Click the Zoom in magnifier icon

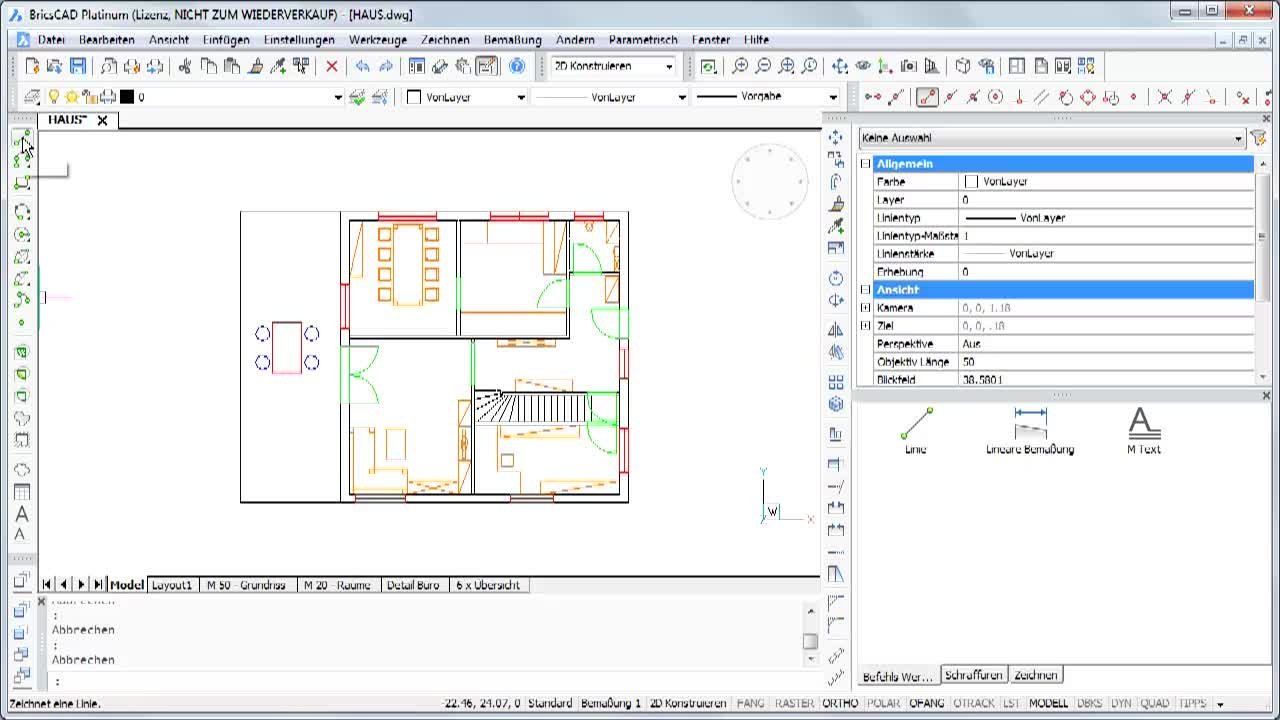[x=740, y=66]
